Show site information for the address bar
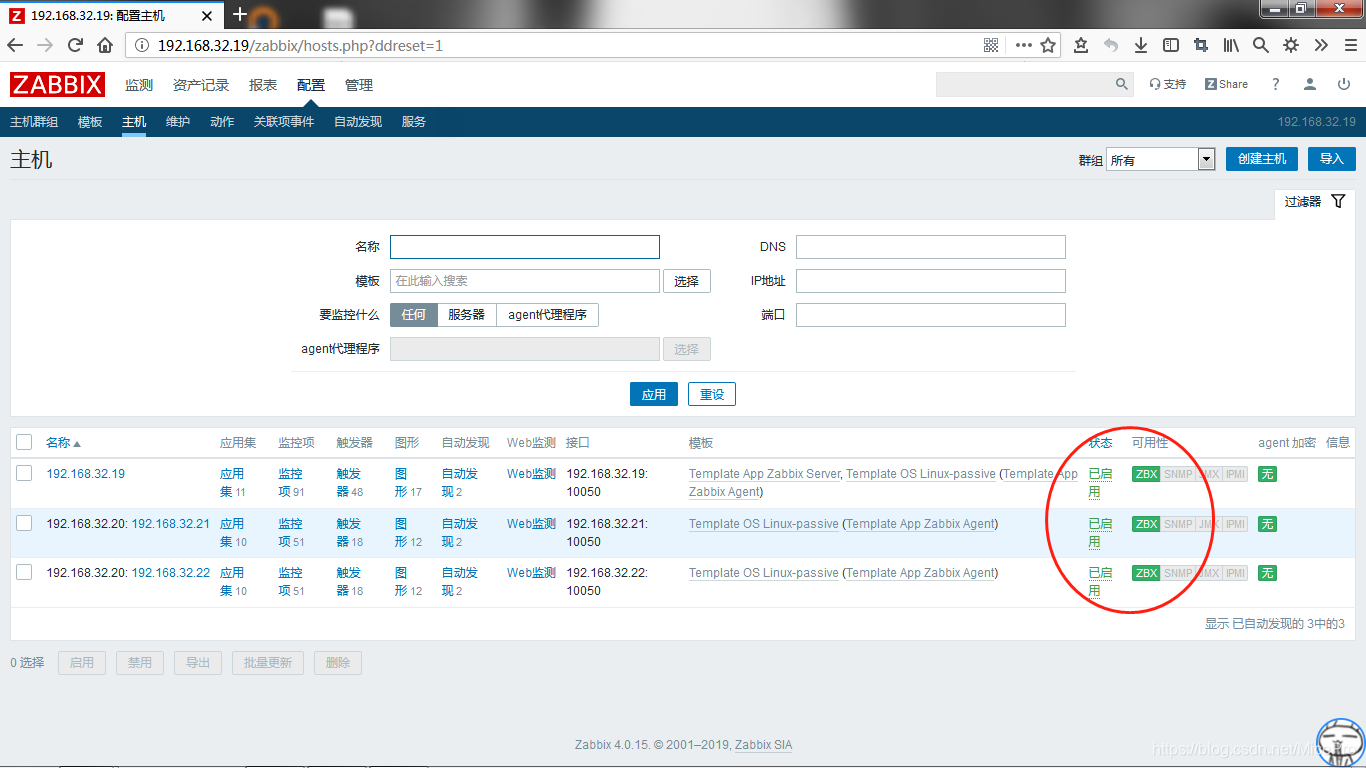This screenshot has width=1366, height=768. 141,45
